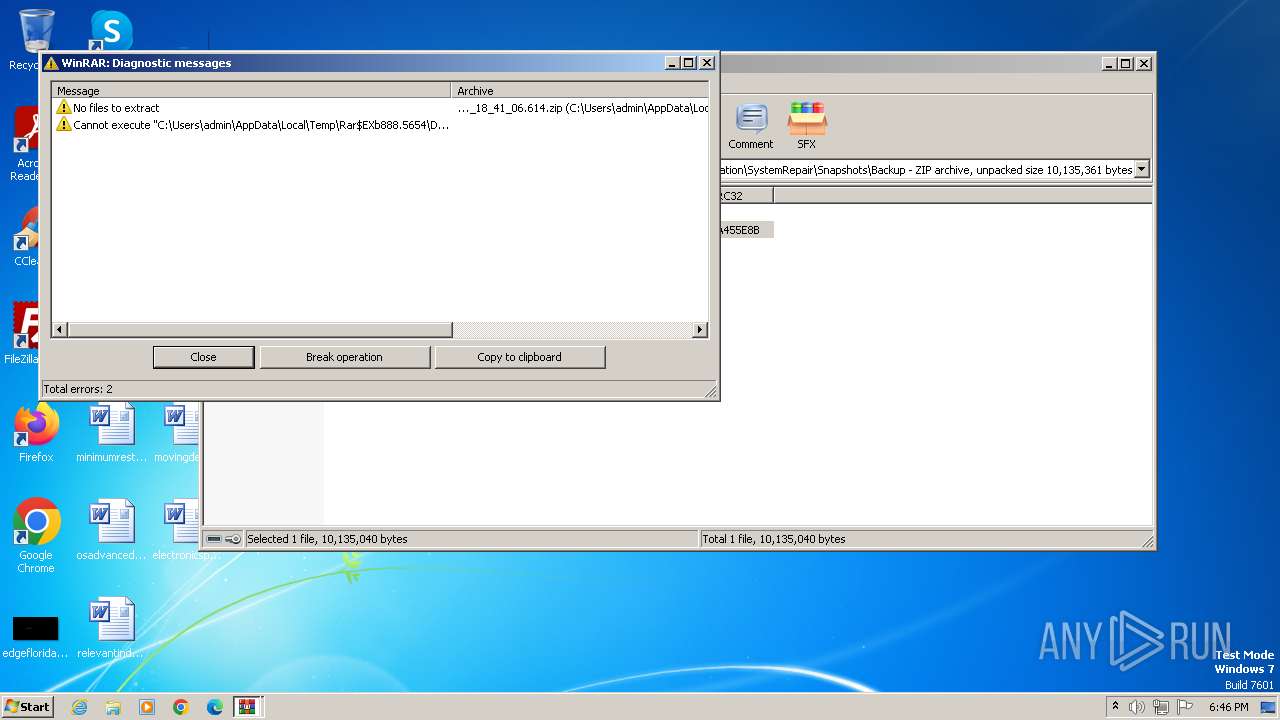Launch Firefox from the desktop
The height and width of the screenshot is (720, 1280).
(x=36, y=432)
